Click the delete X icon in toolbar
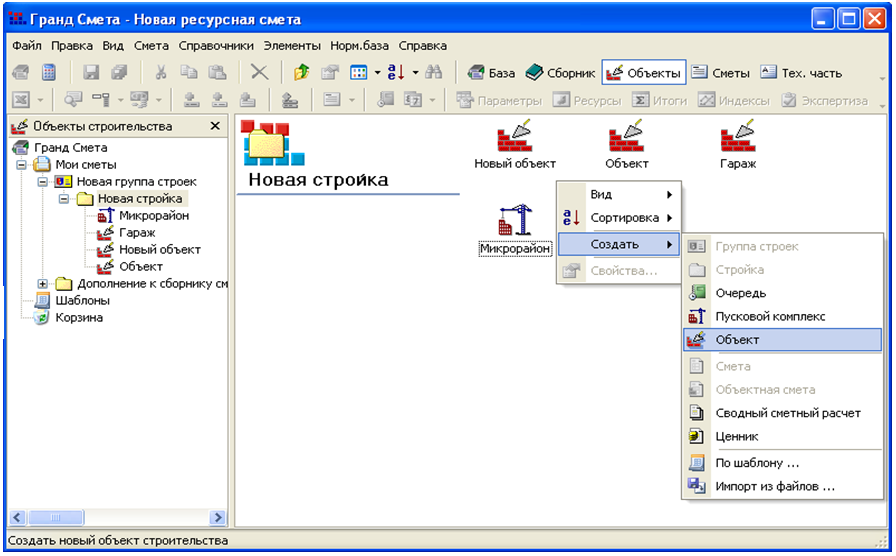Image resolution: width=896 pixels, height=556 pixels. (x=259, y=72)
